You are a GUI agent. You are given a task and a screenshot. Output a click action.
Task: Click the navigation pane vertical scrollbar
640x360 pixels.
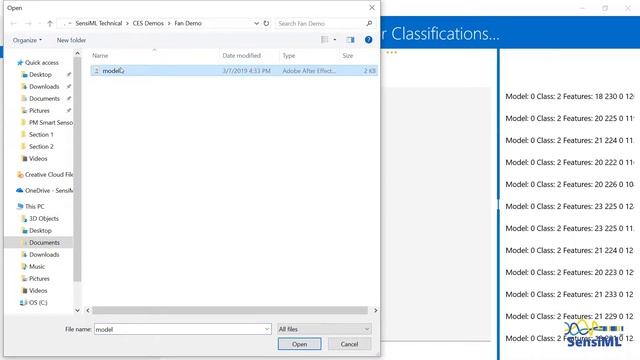coord(77,169)
